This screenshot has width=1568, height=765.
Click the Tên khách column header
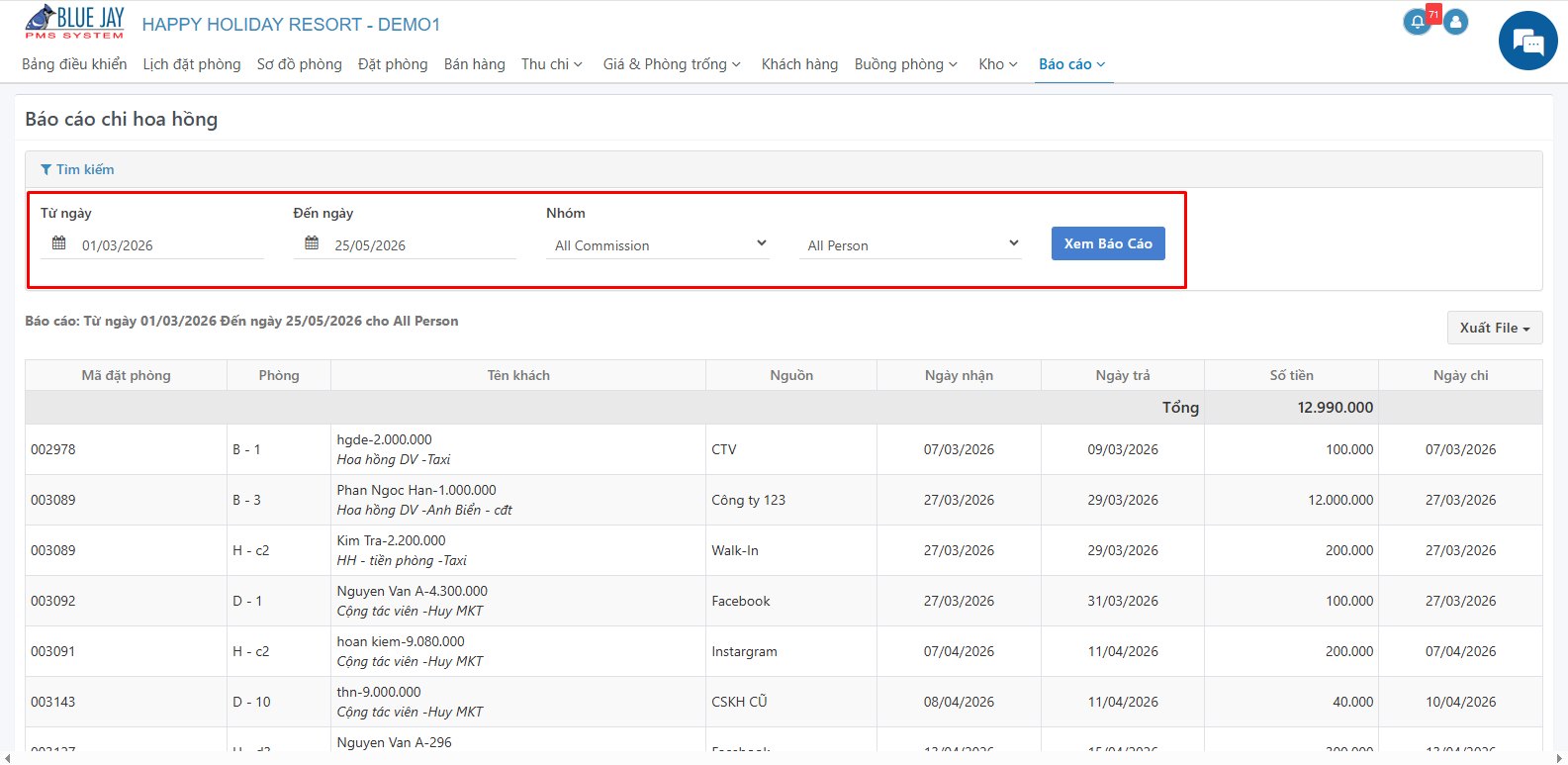(x=518, y=375)
